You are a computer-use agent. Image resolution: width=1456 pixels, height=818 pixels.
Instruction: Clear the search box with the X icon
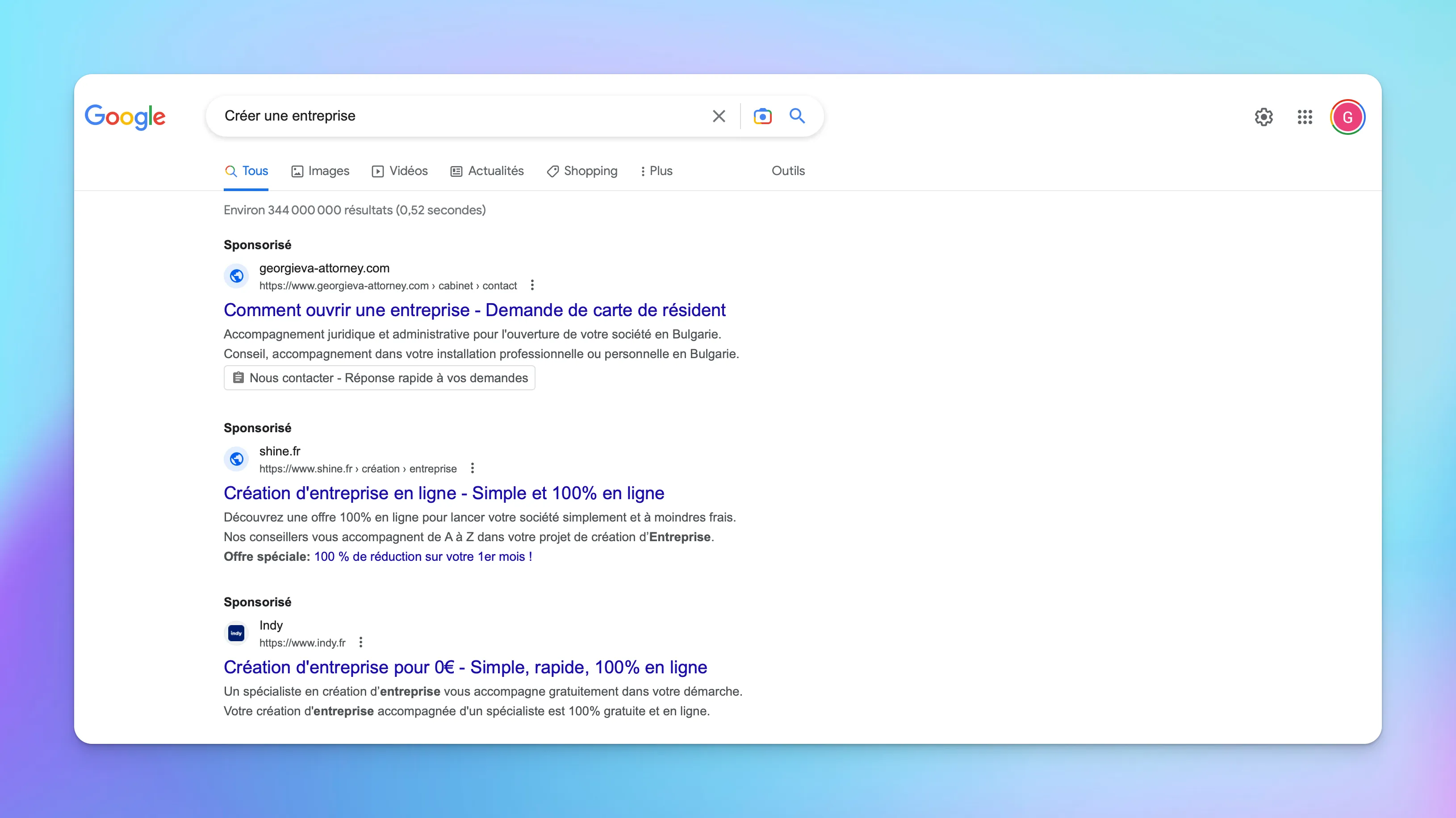(718, 117)
